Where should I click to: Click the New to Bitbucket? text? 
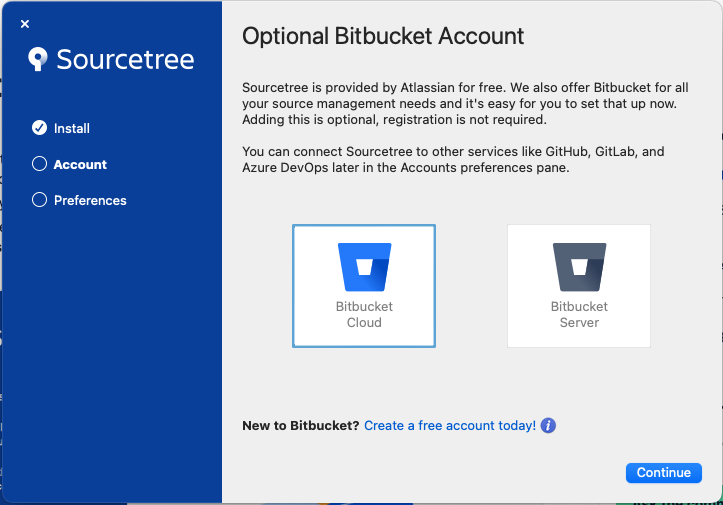pos(301,425)
